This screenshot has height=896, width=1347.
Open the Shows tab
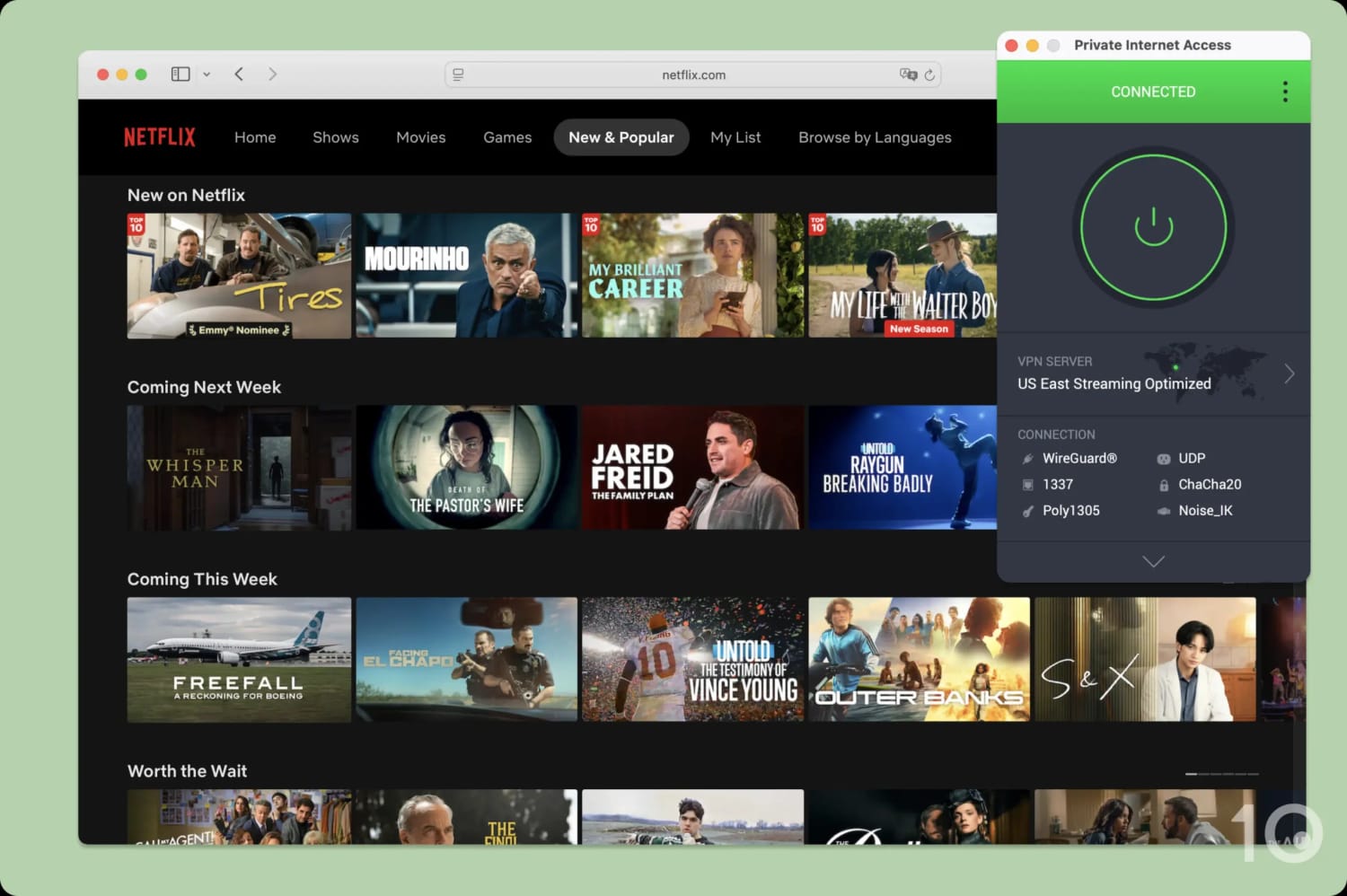click(336, 137)
